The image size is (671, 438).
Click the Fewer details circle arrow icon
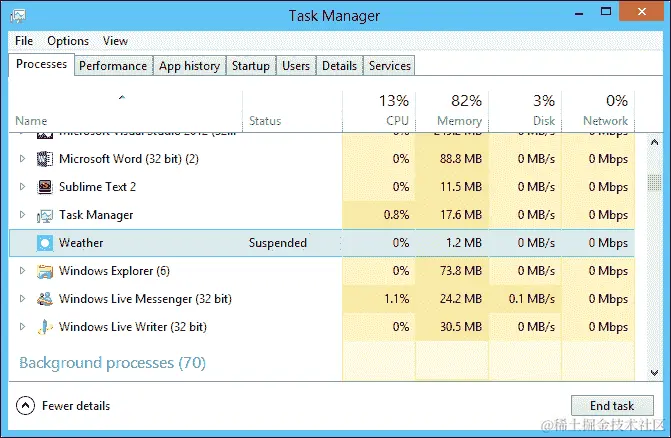(25, 405)
